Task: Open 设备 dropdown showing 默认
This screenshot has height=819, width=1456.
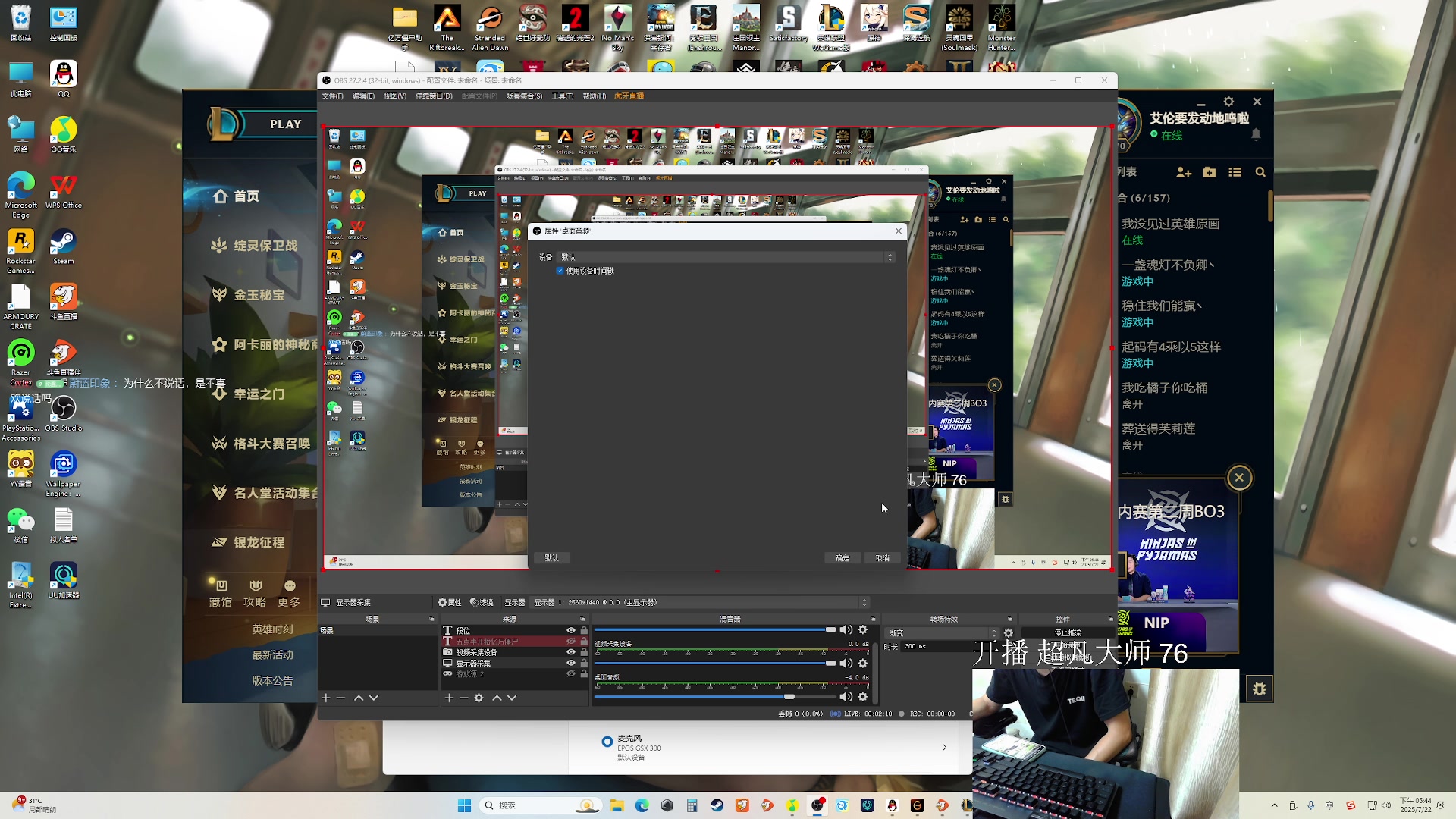Action: [x=726, y=257]
